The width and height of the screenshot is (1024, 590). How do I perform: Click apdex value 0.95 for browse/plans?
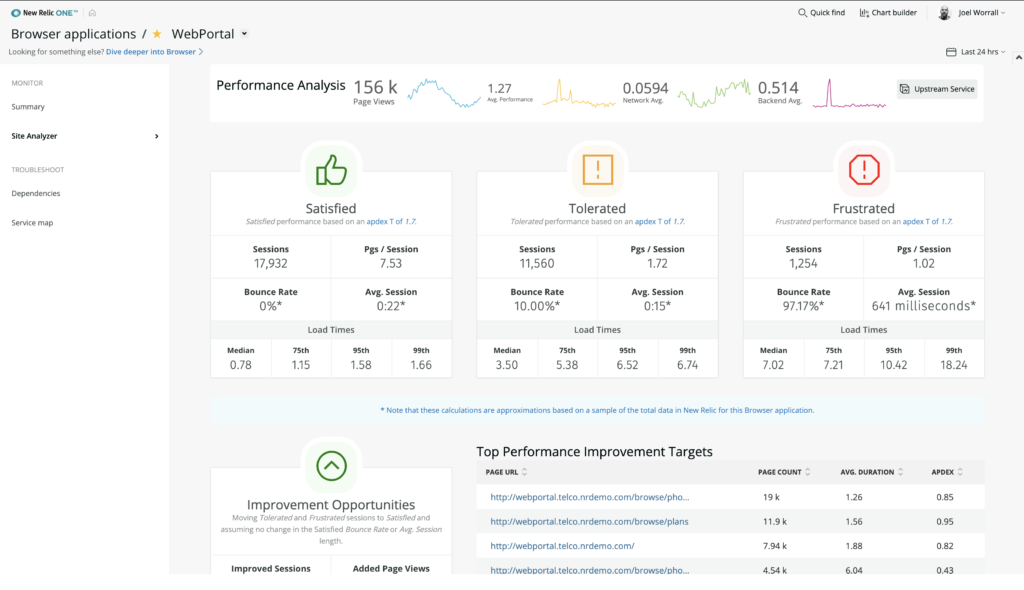coord(944,521)
